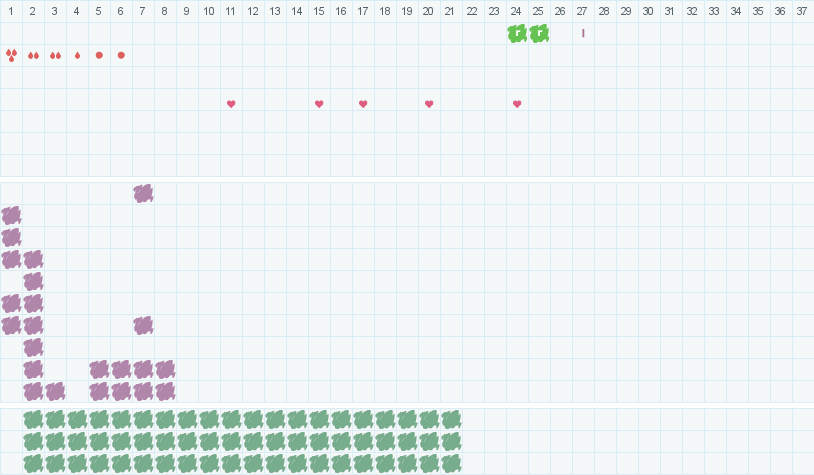
Task: Click the pink heart icon on day 11
Action: [231, 104]
